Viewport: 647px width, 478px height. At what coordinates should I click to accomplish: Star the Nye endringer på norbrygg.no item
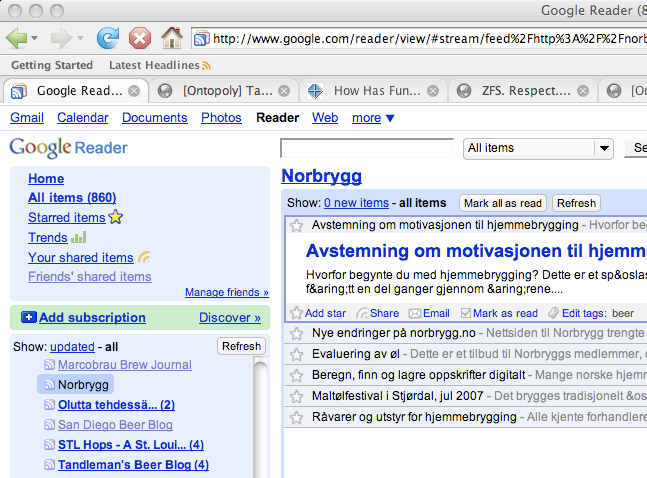click(x=296, y=333)
